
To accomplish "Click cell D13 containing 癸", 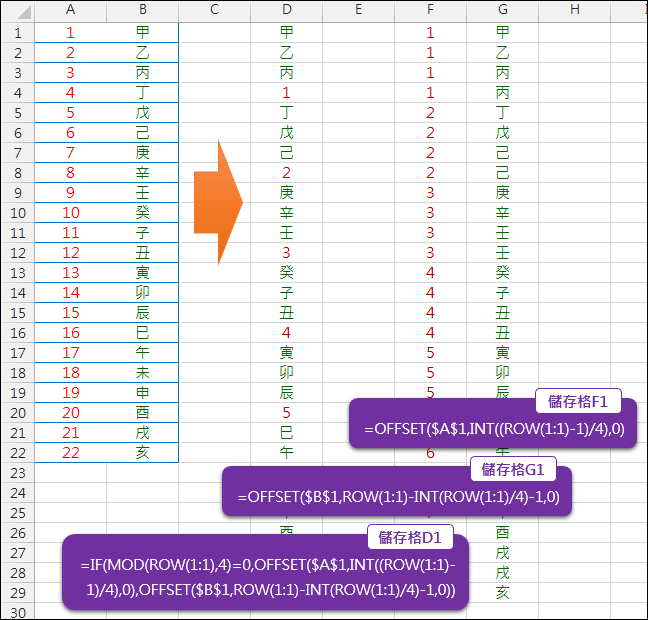I will [286, 273].
